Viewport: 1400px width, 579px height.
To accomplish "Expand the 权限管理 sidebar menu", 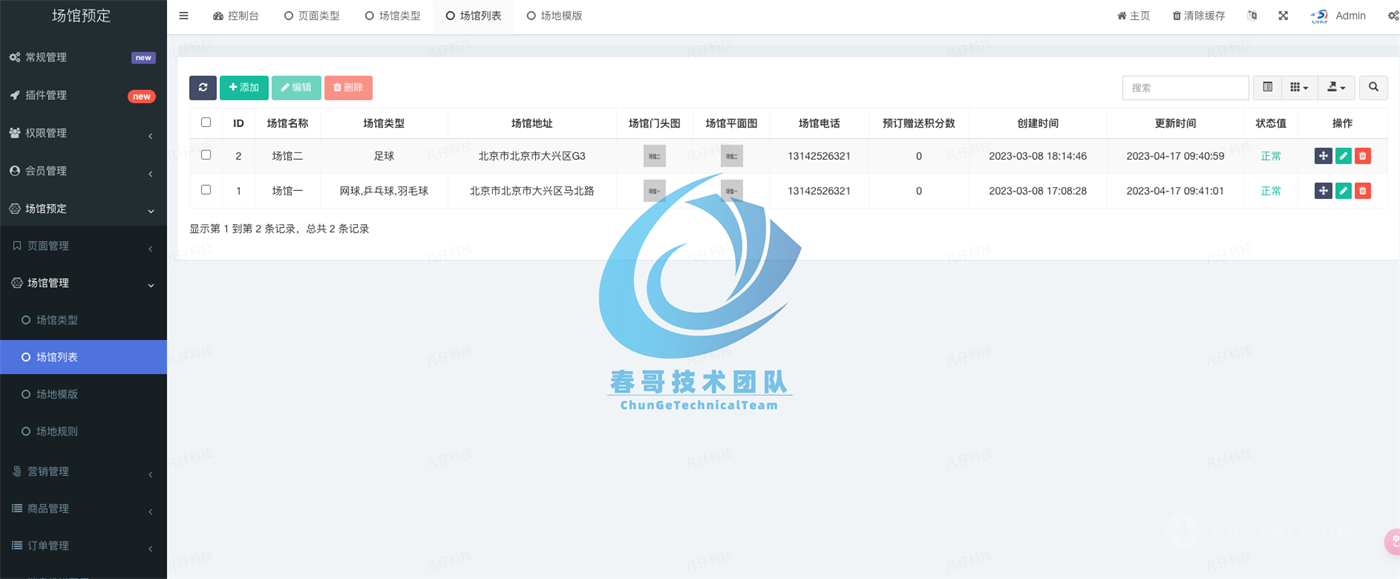I will pos(83,133).
